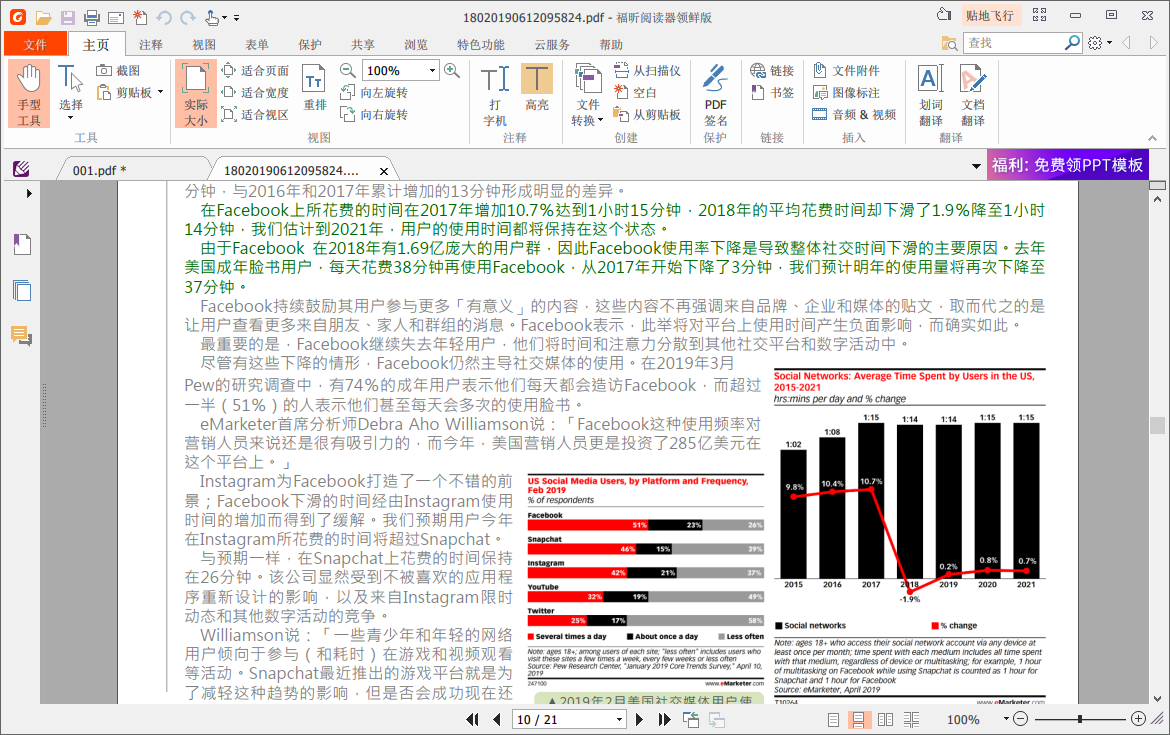Open search settings gear dropdown

1100,43
